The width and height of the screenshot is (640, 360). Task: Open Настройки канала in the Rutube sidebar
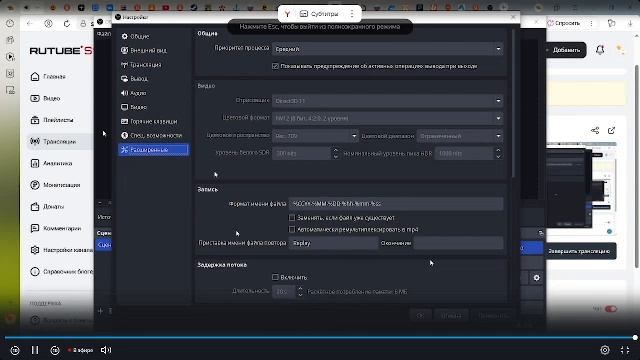(x=61, y=250)
